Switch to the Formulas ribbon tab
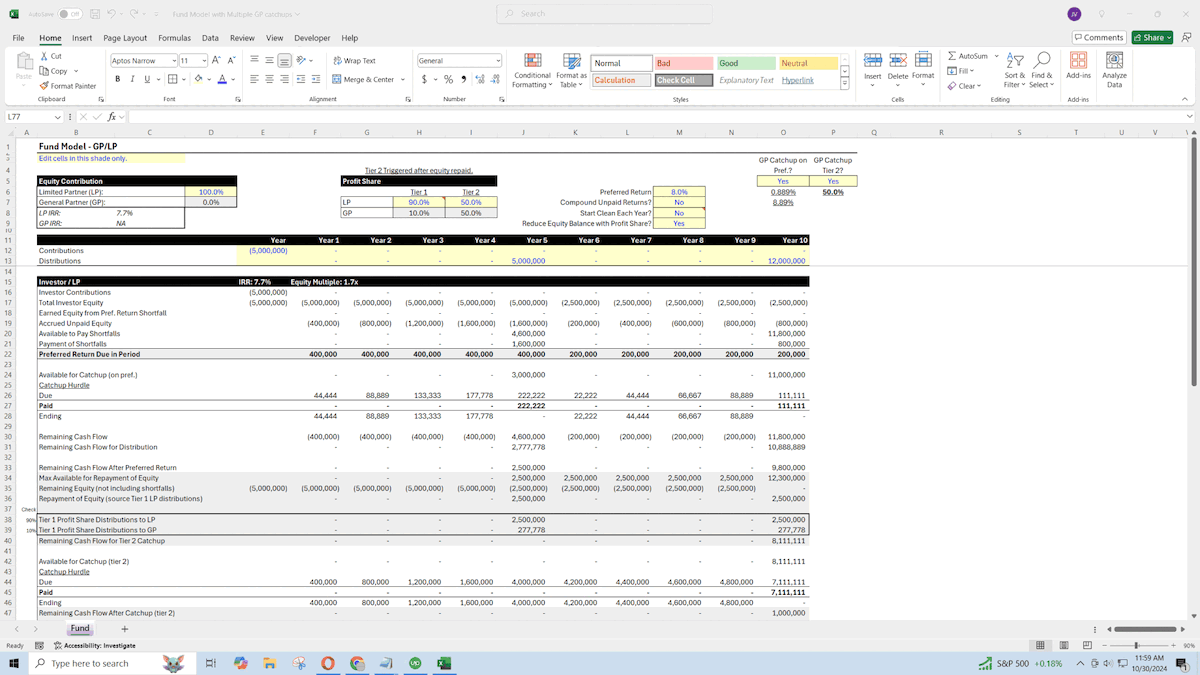This screenshot has height=675, width=1200. (x=174, y=37)
